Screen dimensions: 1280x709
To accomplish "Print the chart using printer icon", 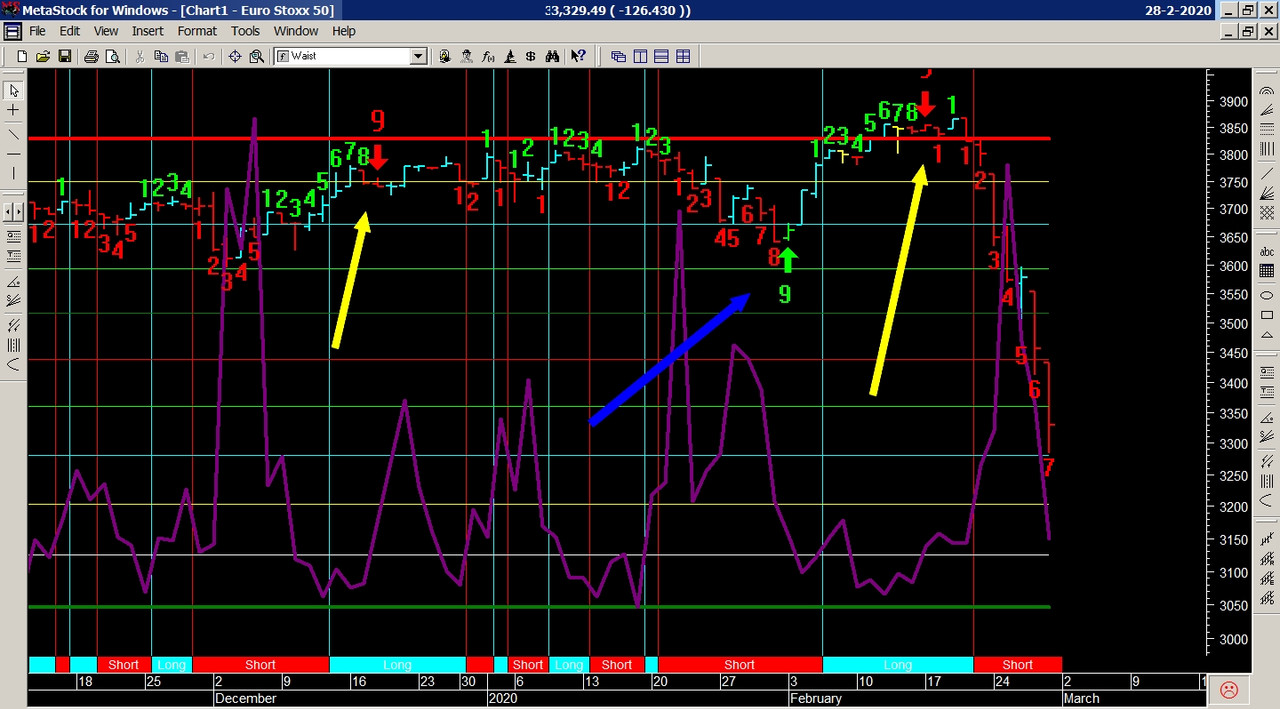I will click(91, 56).
